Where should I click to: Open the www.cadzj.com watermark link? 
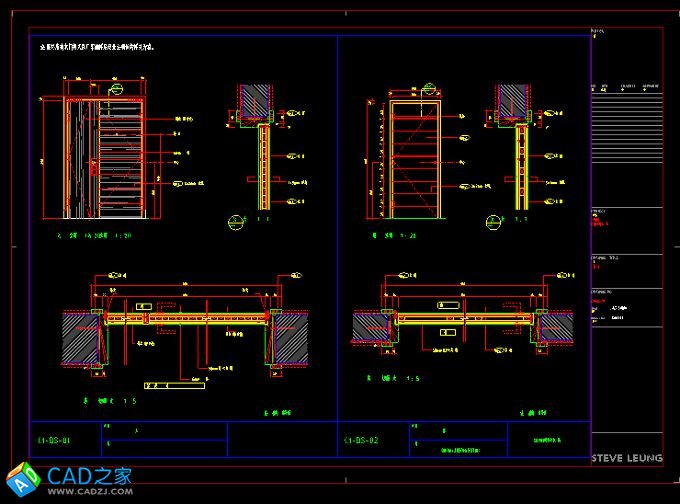coord(90,492)
